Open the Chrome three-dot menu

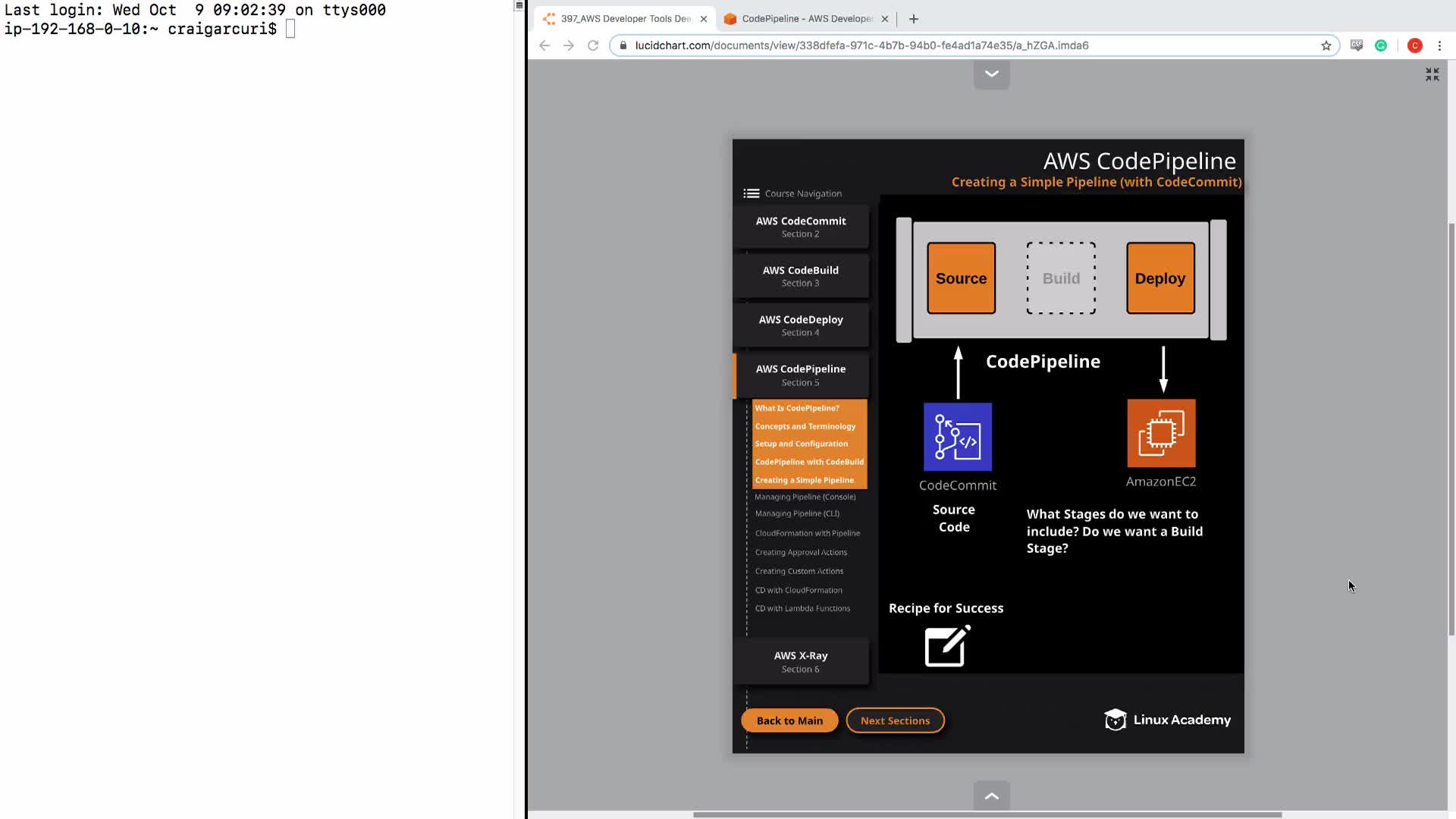tap(1439, 45)
